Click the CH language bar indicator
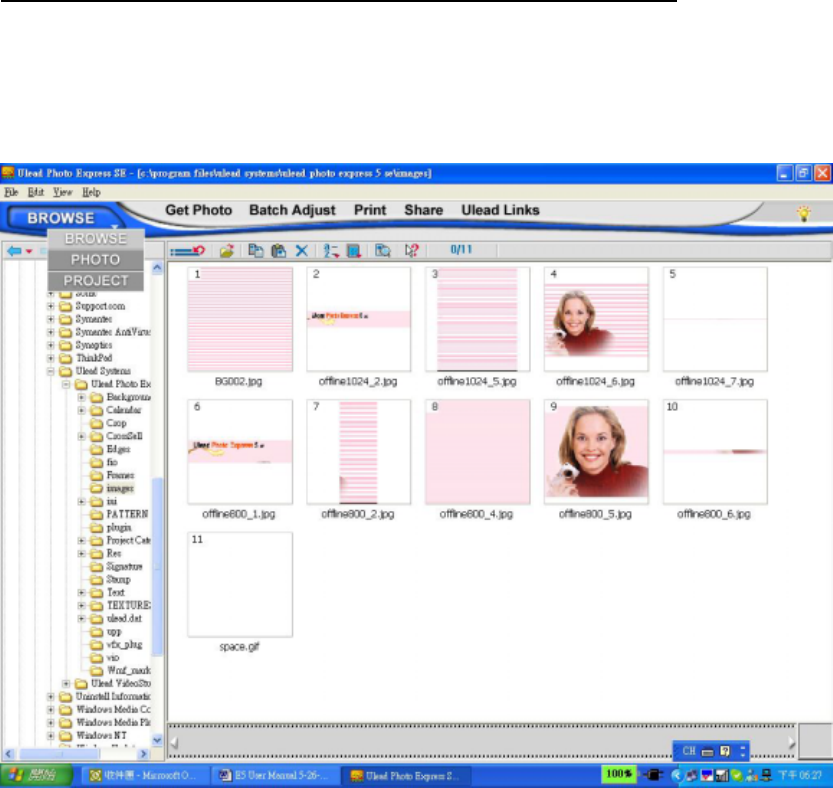The width and height of the screenshot is (833, 788). tap(689, 751)
